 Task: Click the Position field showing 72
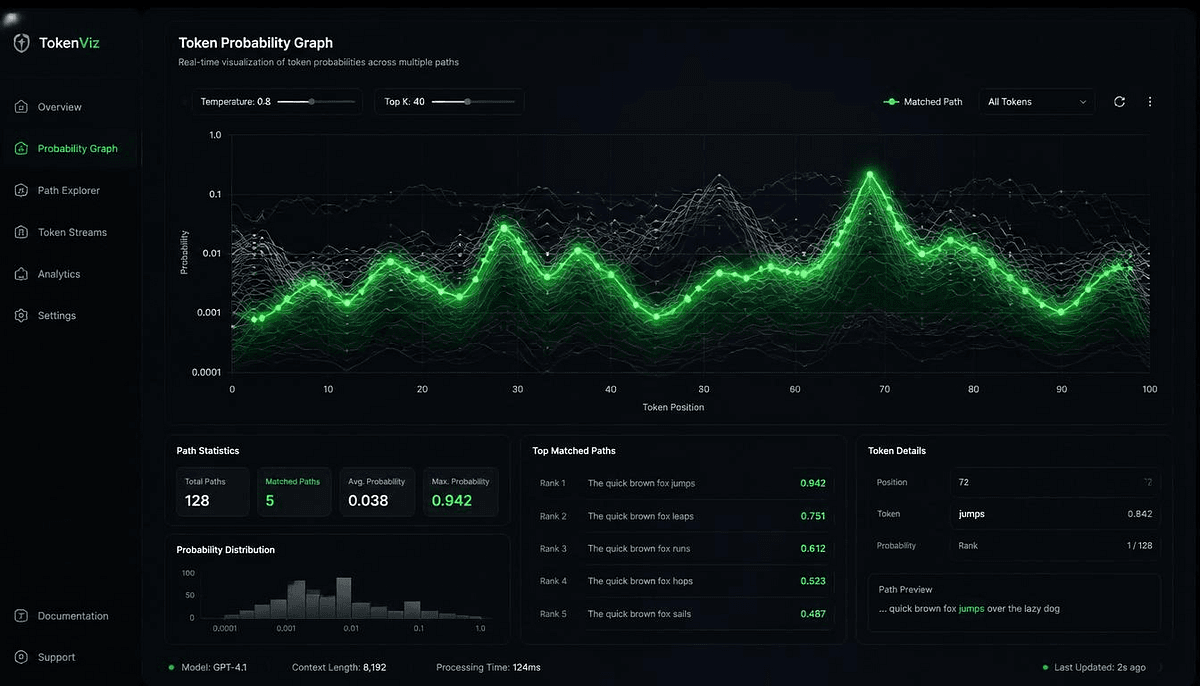[x=1055, y=482]
